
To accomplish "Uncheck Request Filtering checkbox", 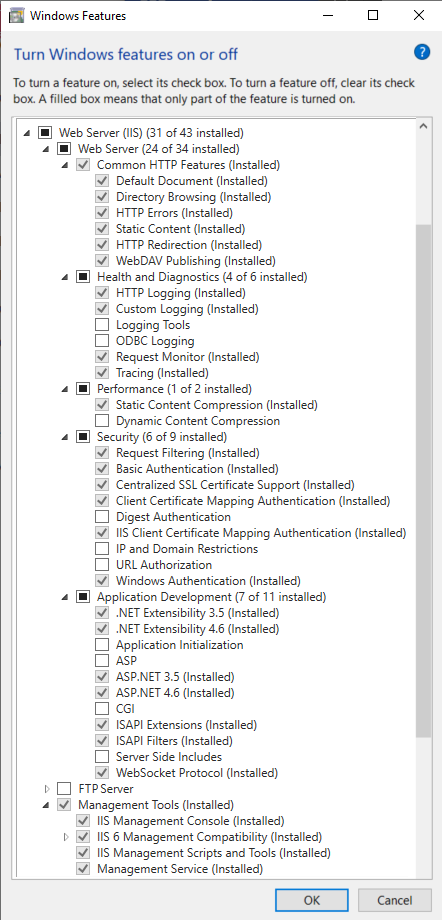I will pyautogui.click(x=102, y=452).
